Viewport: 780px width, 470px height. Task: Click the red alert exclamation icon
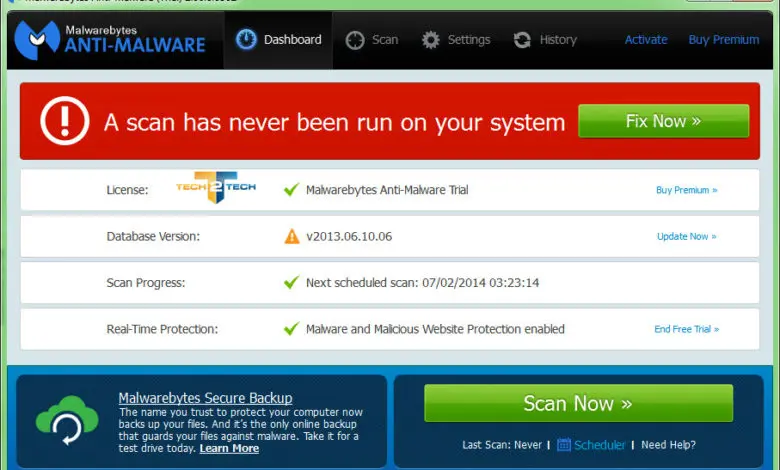click(x=65, y=121)
